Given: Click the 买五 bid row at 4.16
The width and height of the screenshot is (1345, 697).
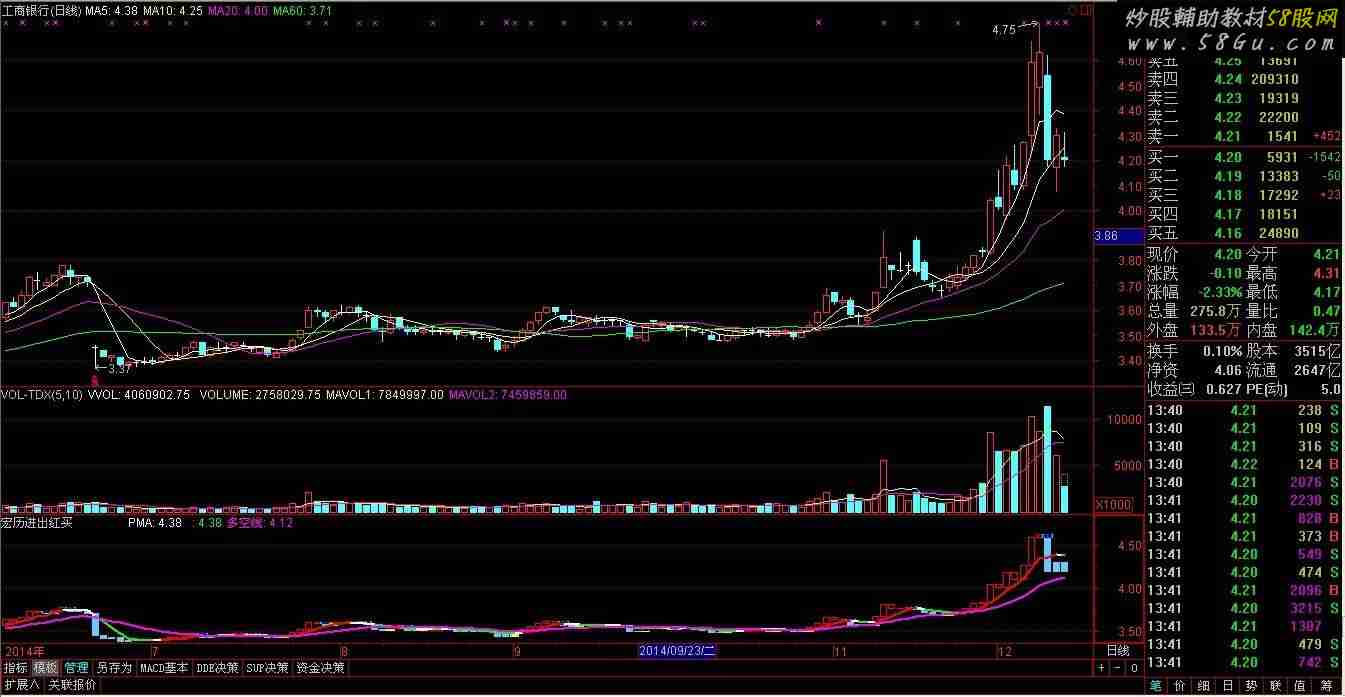Looking at the screenshot, I should 1244,233.
